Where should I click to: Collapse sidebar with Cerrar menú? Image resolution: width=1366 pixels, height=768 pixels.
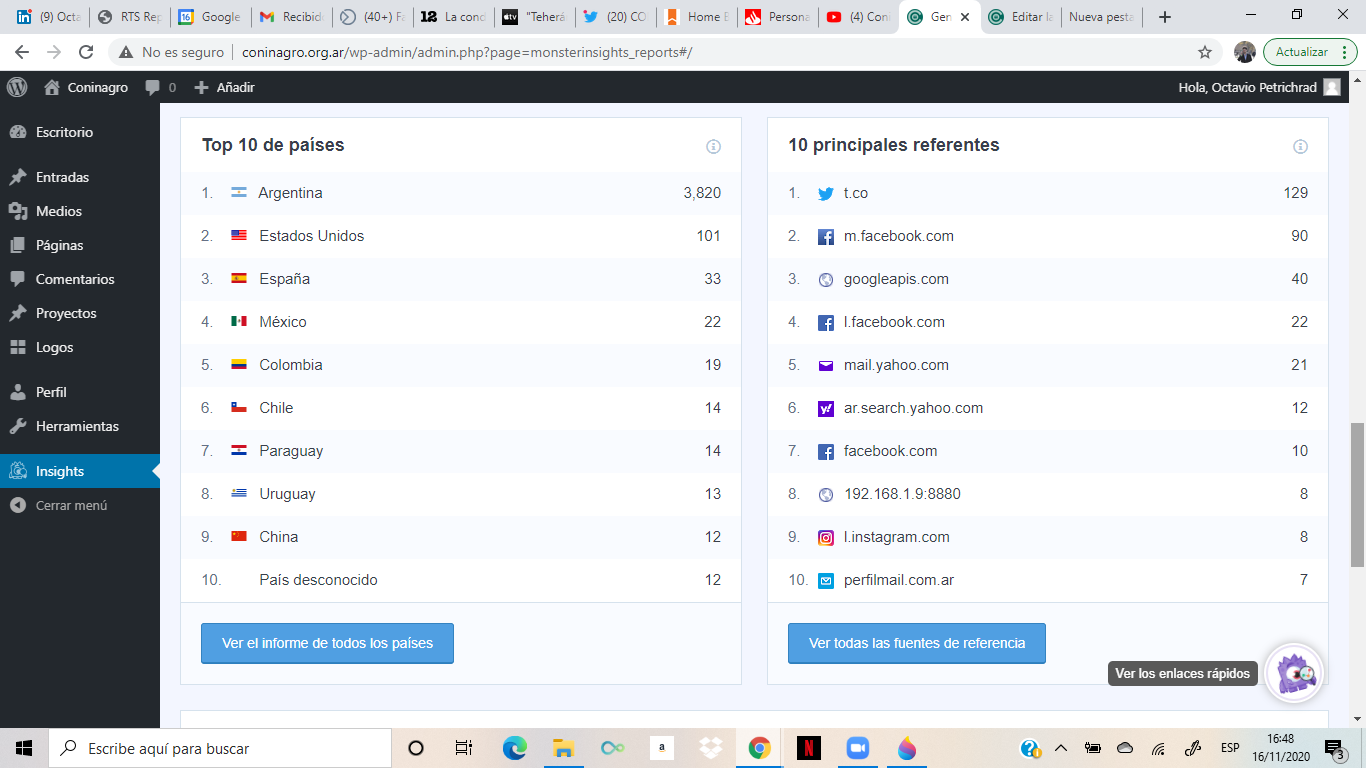tap(70, 505)
